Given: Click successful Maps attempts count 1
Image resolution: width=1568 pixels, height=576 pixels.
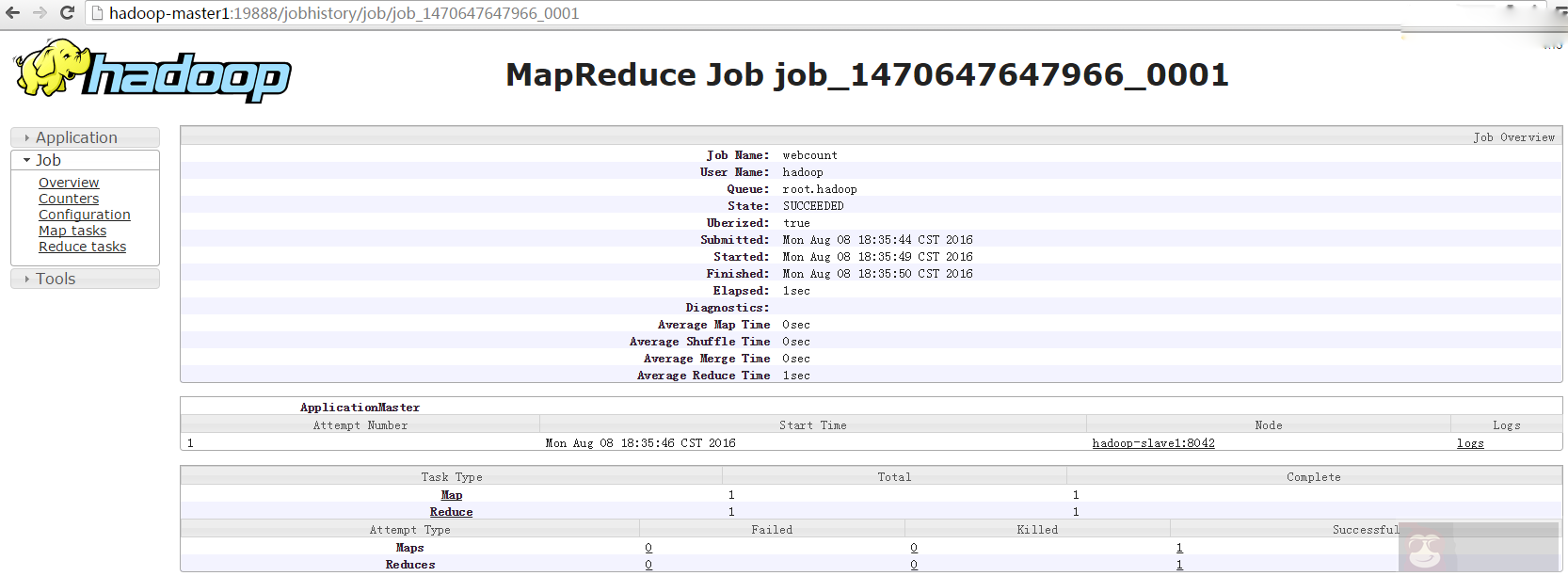Looking at the screenshot, I should coord(1179,548).
